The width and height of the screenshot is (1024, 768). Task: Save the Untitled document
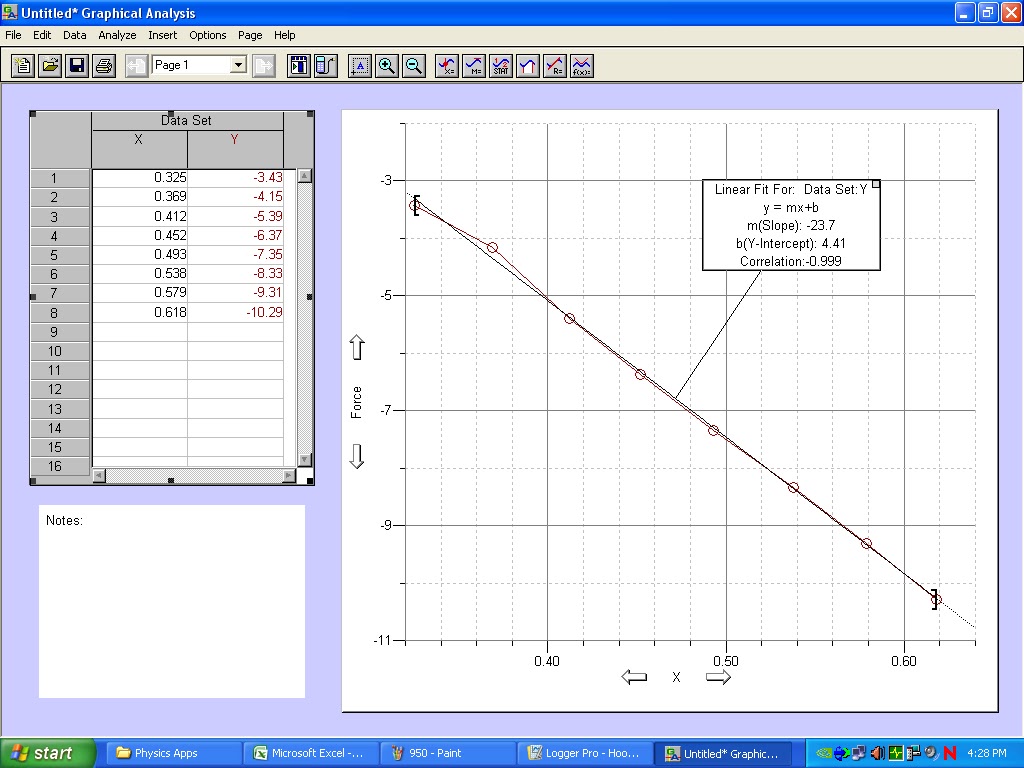click(x=76, y=65)
